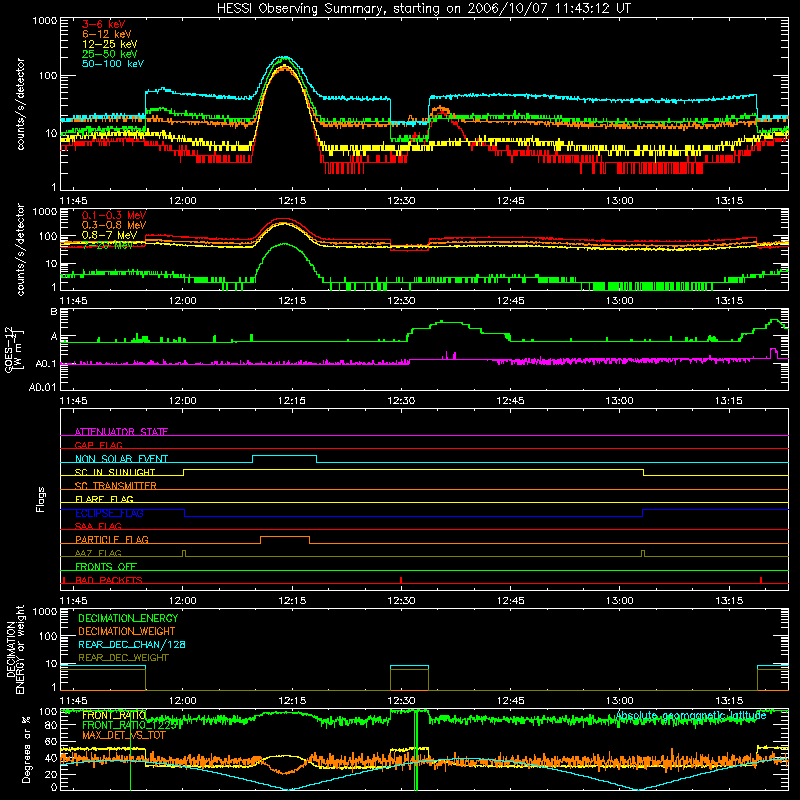
Task: Click the DECIMATION_ENERGY legend label
Action: (128, 618)
